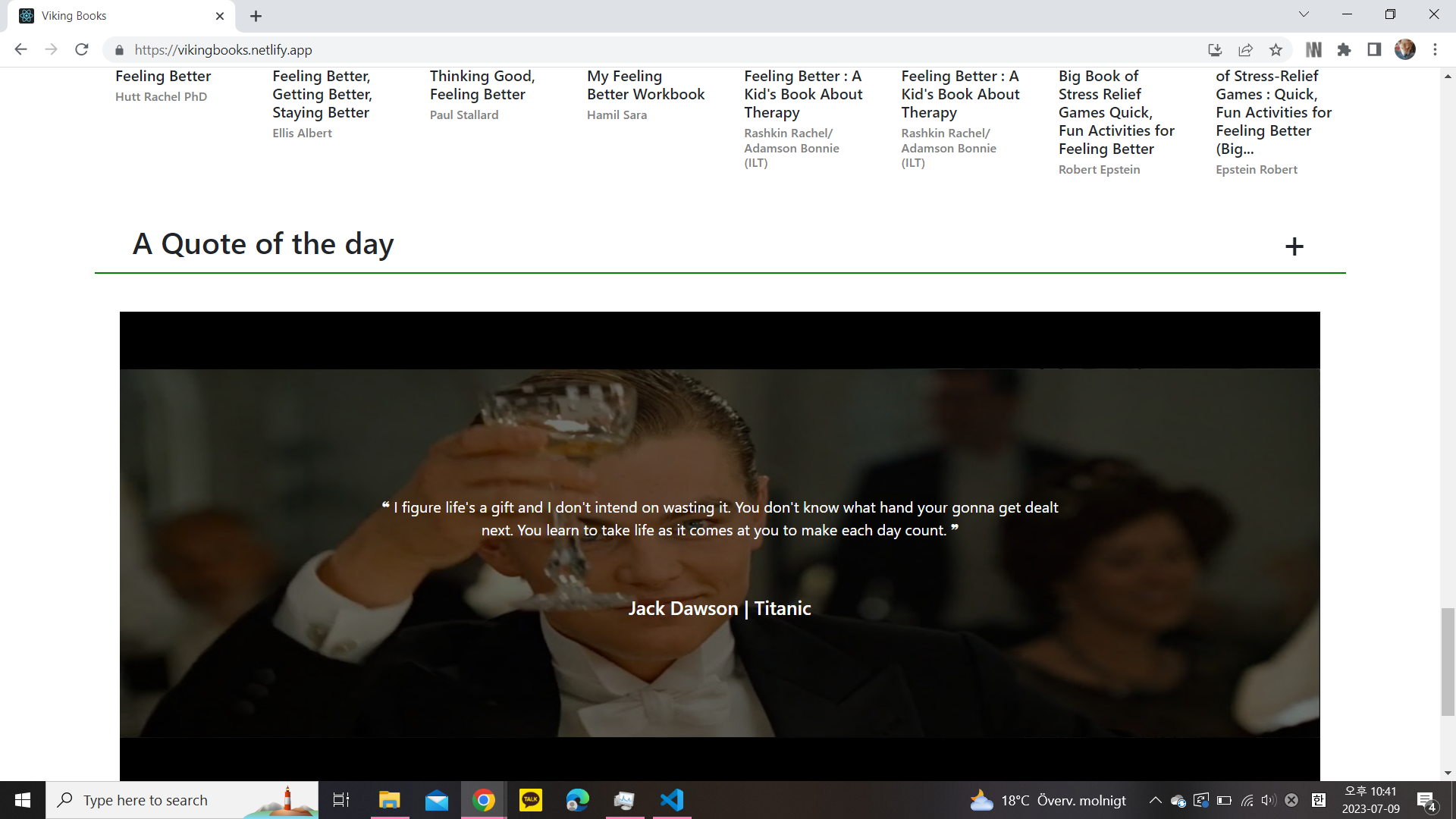Viewport: 1456px width, 819px height.
Task: Reload the Viking Books page
Action: point(82,50)
